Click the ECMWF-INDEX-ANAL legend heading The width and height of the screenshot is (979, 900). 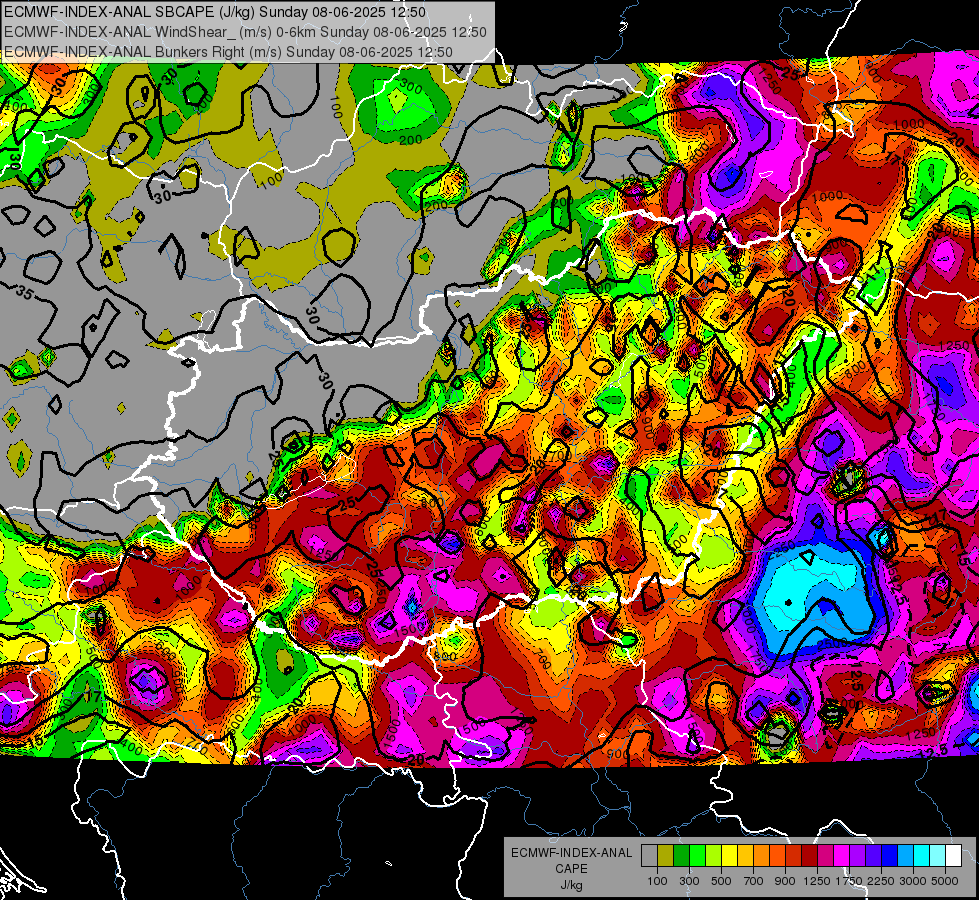[x=571, y=853]
